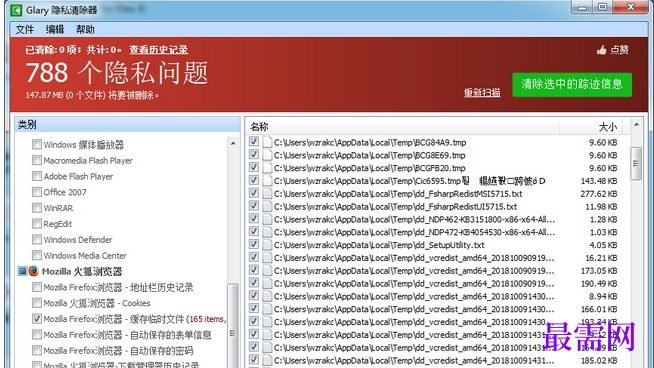The height and width of the screenshot is (368, 654).
Task: Open the 帮助 menu
Action: coord(85,30)
